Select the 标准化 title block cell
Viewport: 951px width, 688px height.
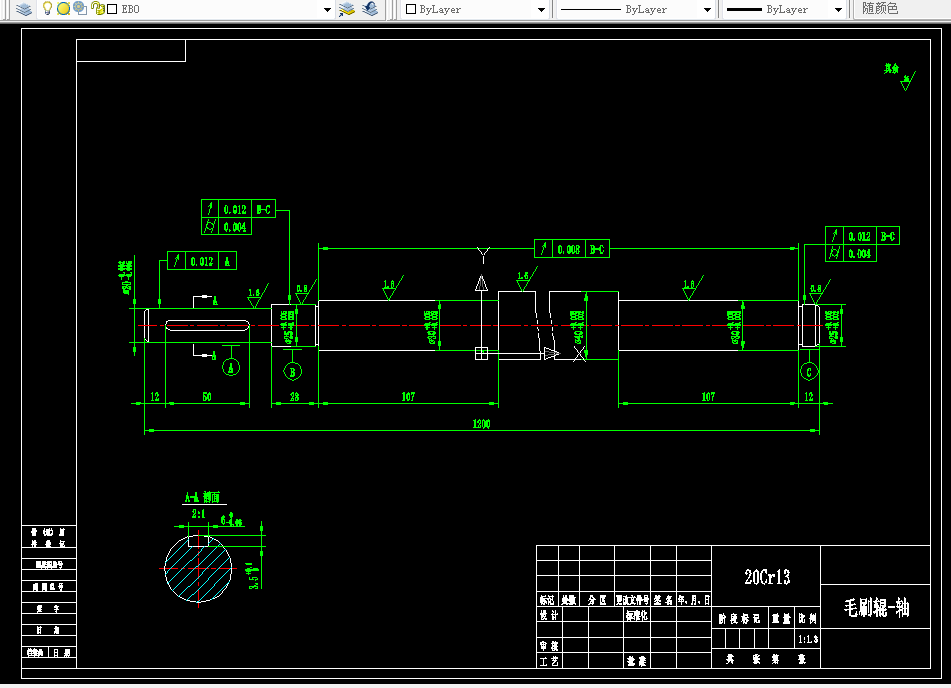coord(637,615)
